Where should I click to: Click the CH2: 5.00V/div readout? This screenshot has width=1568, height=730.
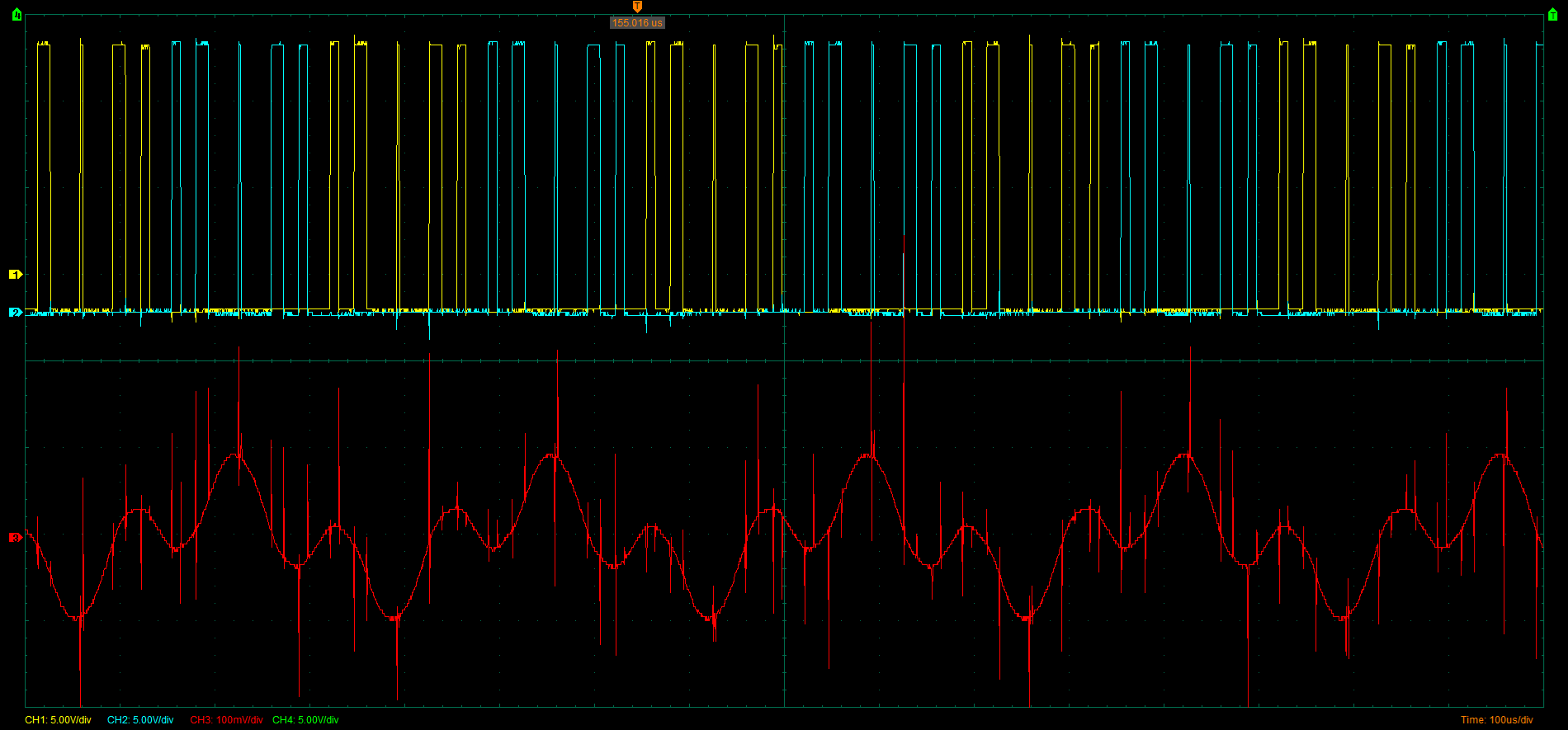tap(140, 720)
